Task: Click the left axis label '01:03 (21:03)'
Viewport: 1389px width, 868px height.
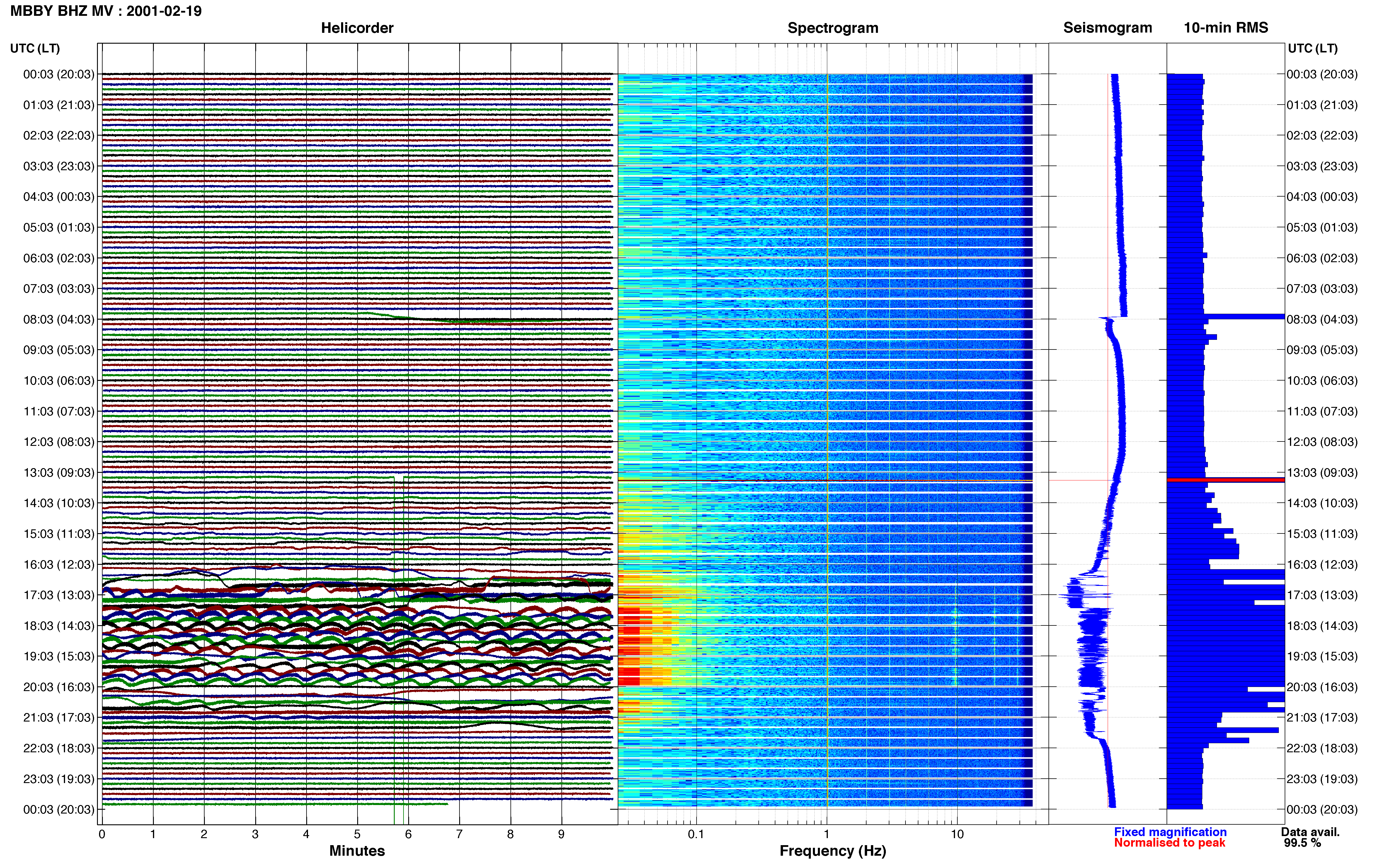Action: click(59, 105)
